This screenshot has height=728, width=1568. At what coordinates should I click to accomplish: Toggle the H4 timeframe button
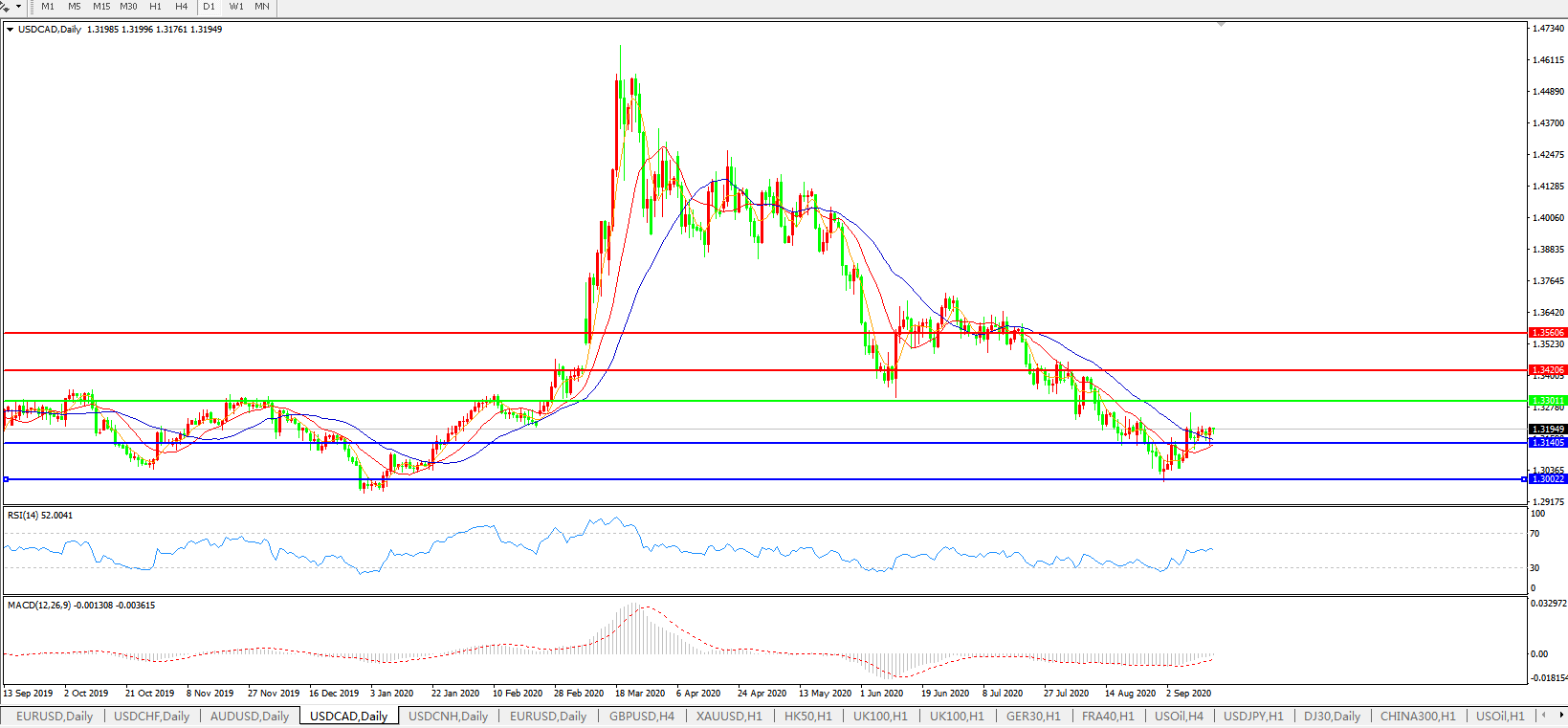point(182,7)
